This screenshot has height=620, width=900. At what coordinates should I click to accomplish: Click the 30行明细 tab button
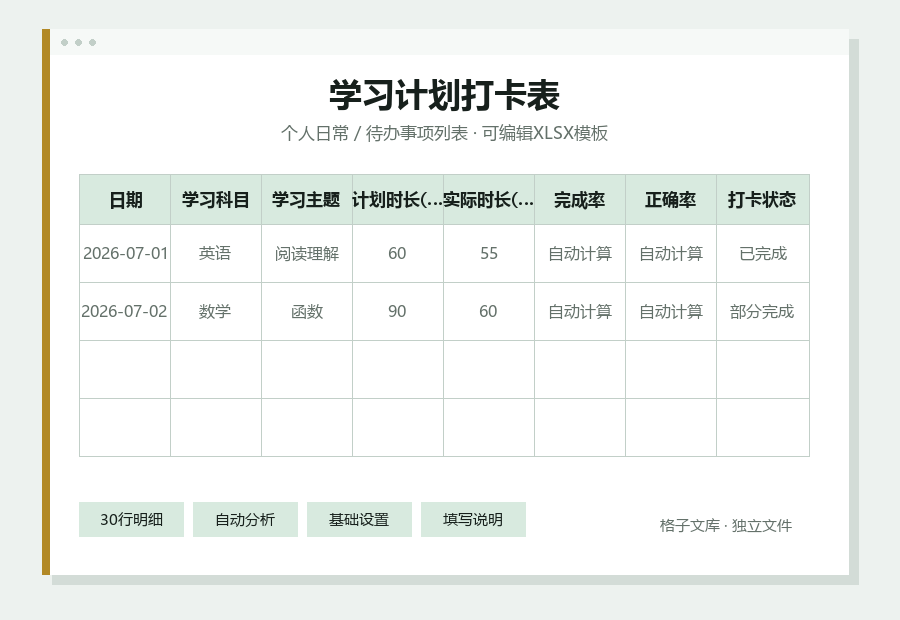pos(131,520)
